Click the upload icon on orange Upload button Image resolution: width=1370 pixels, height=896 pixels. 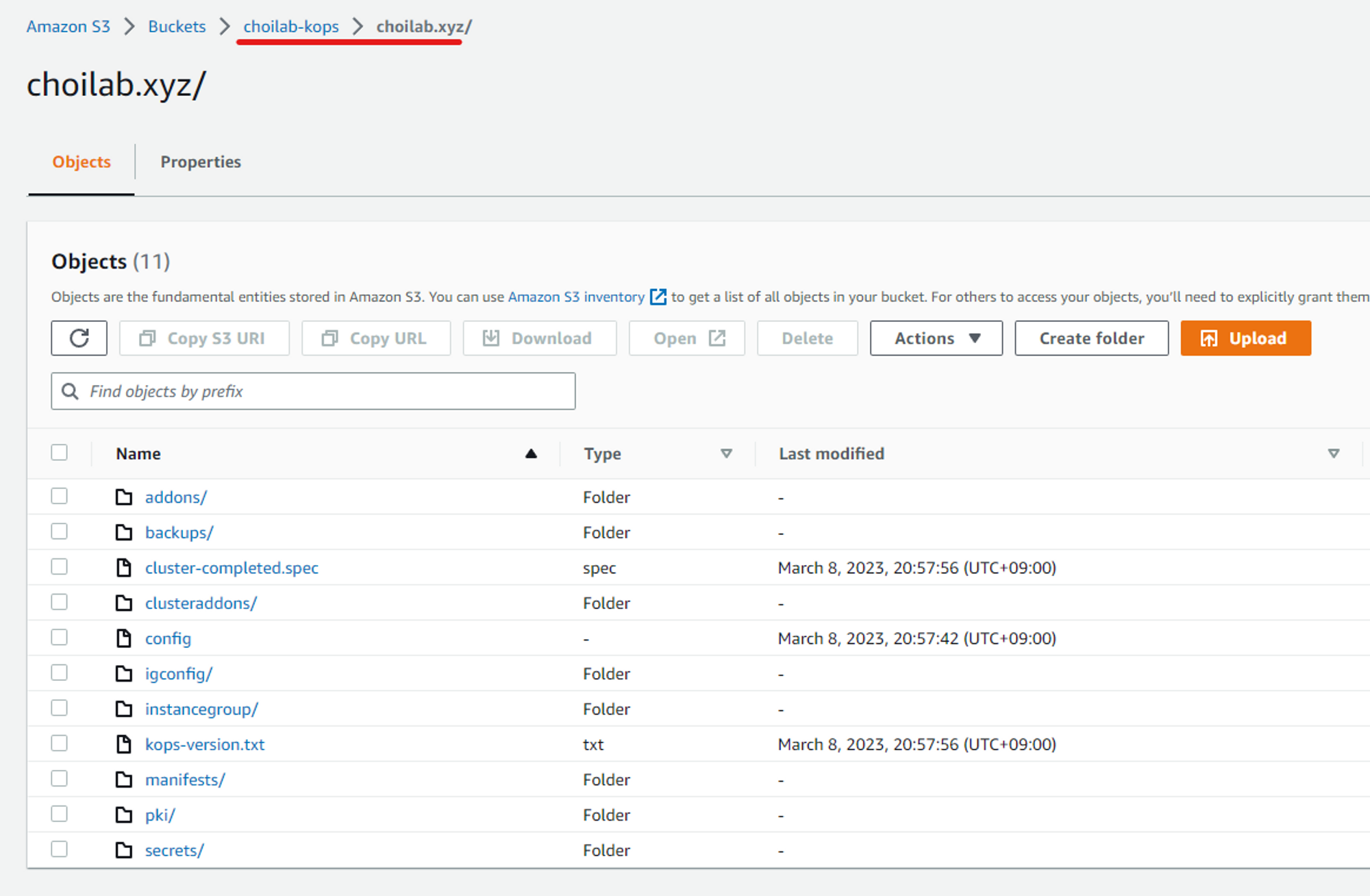tap(1209, 338)
